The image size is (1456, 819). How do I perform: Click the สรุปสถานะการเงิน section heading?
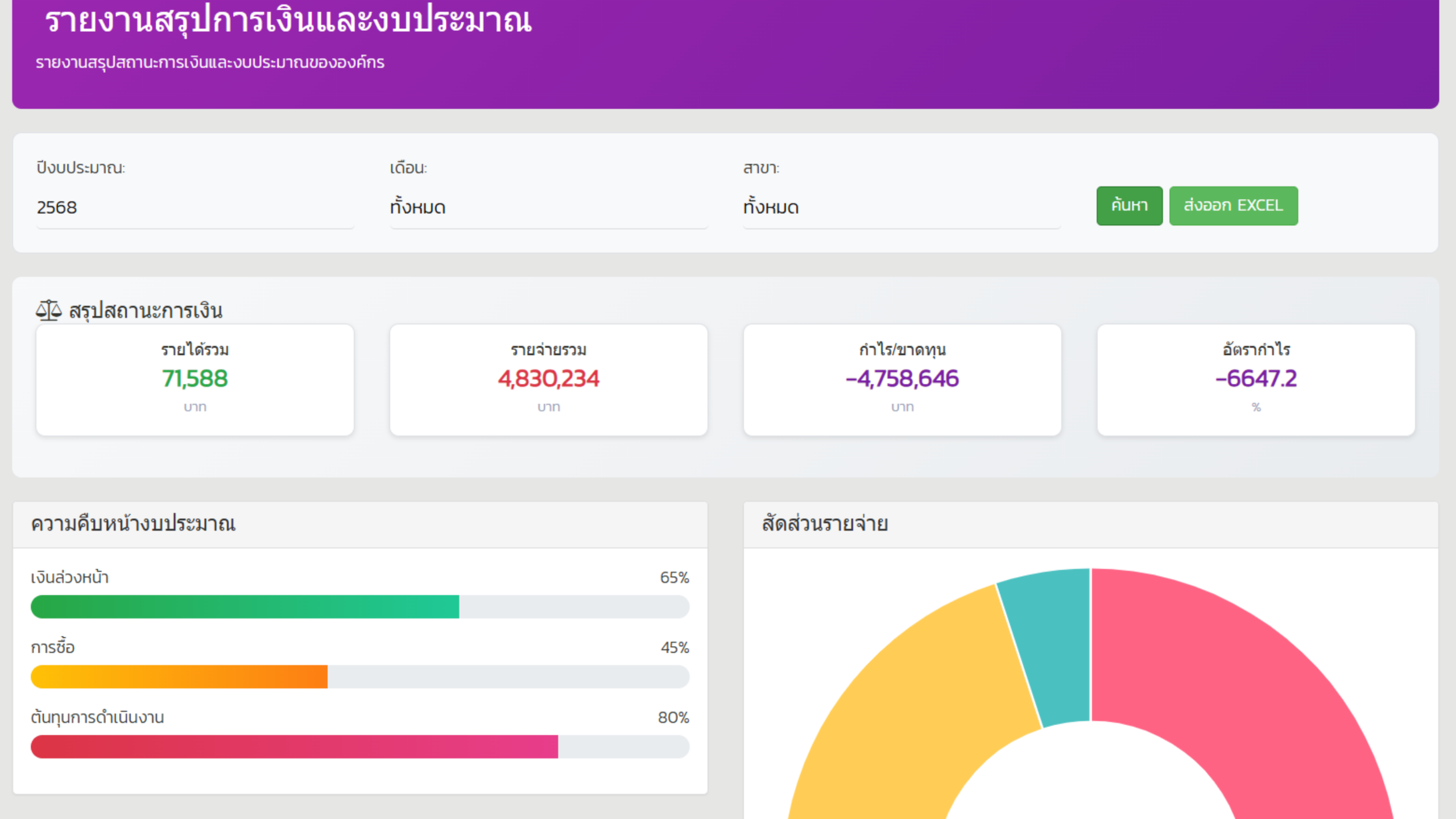coord(146,311)
